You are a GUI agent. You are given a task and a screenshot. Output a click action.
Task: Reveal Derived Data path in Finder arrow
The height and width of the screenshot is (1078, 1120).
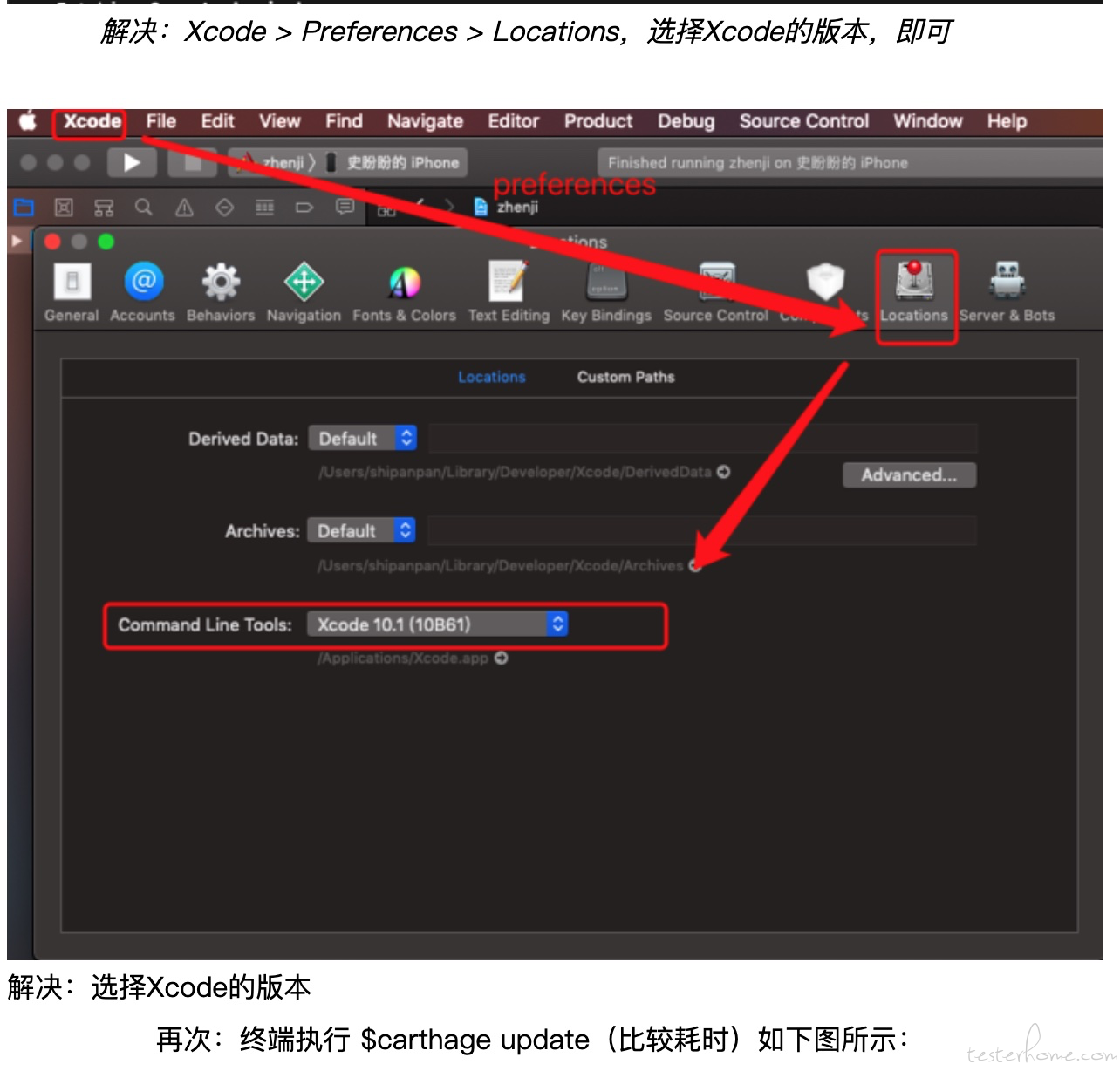[x=723, y=472]
